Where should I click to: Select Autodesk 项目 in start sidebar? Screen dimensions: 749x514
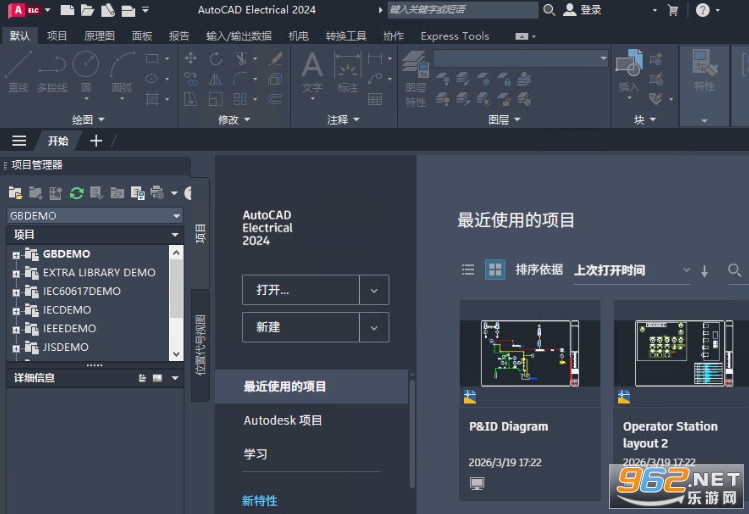point(283,420)
